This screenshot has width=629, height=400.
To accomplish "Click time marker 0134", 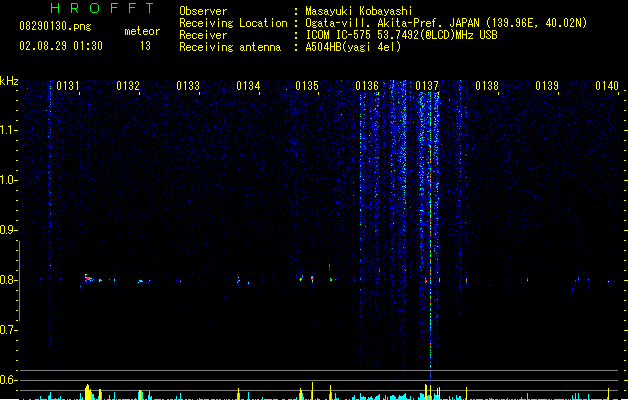I will pyautogui.click(x=248, y=86).
